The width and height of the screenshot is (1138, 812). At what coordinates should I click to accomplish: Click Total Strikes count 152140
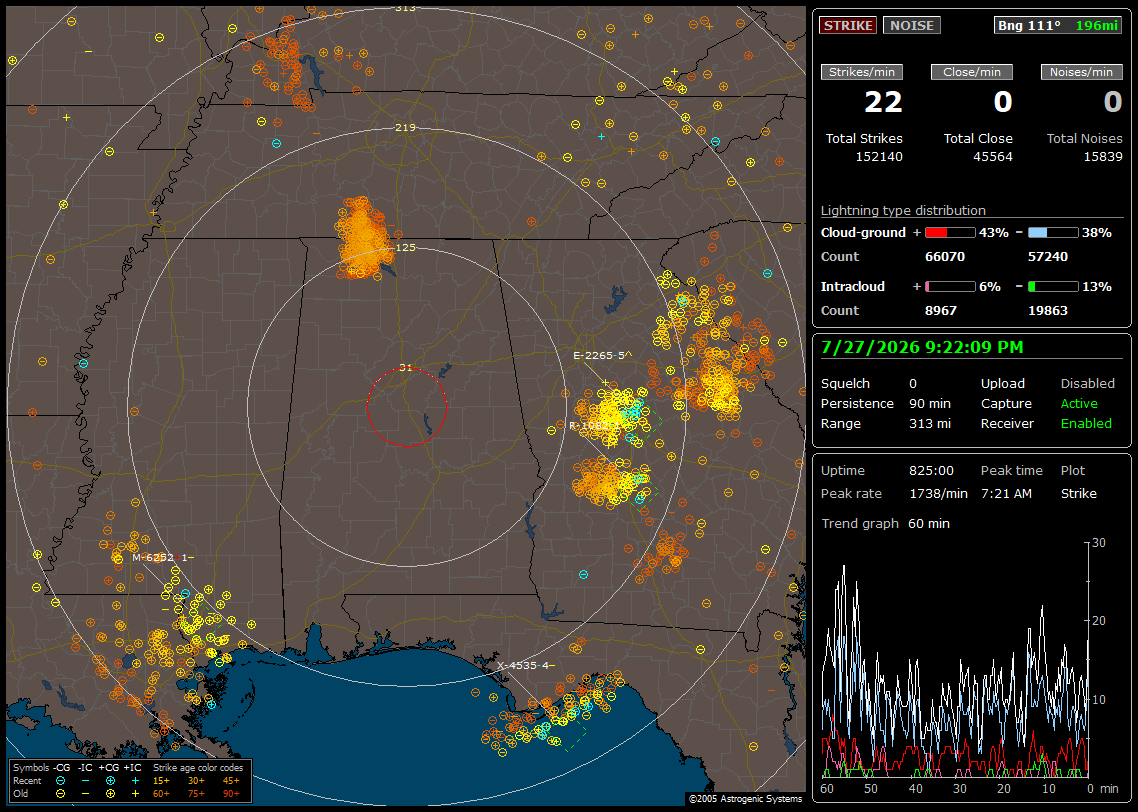[879, 157]
